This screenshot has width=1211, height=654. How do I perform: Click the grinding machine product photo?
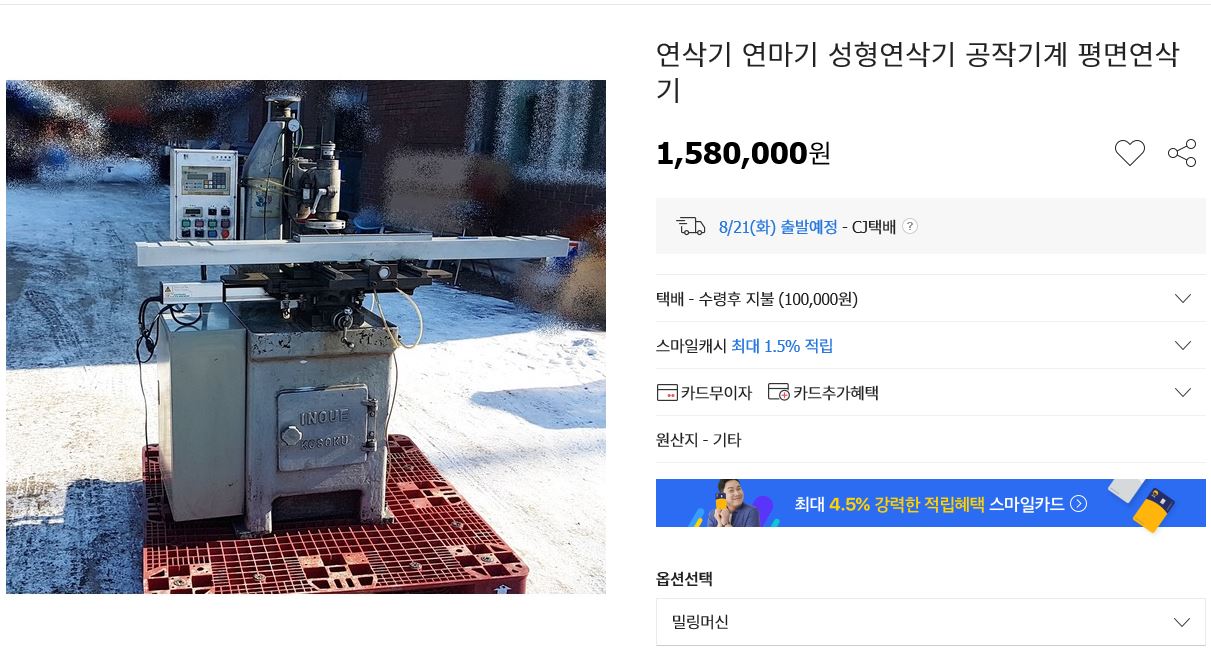click(306, 337)
